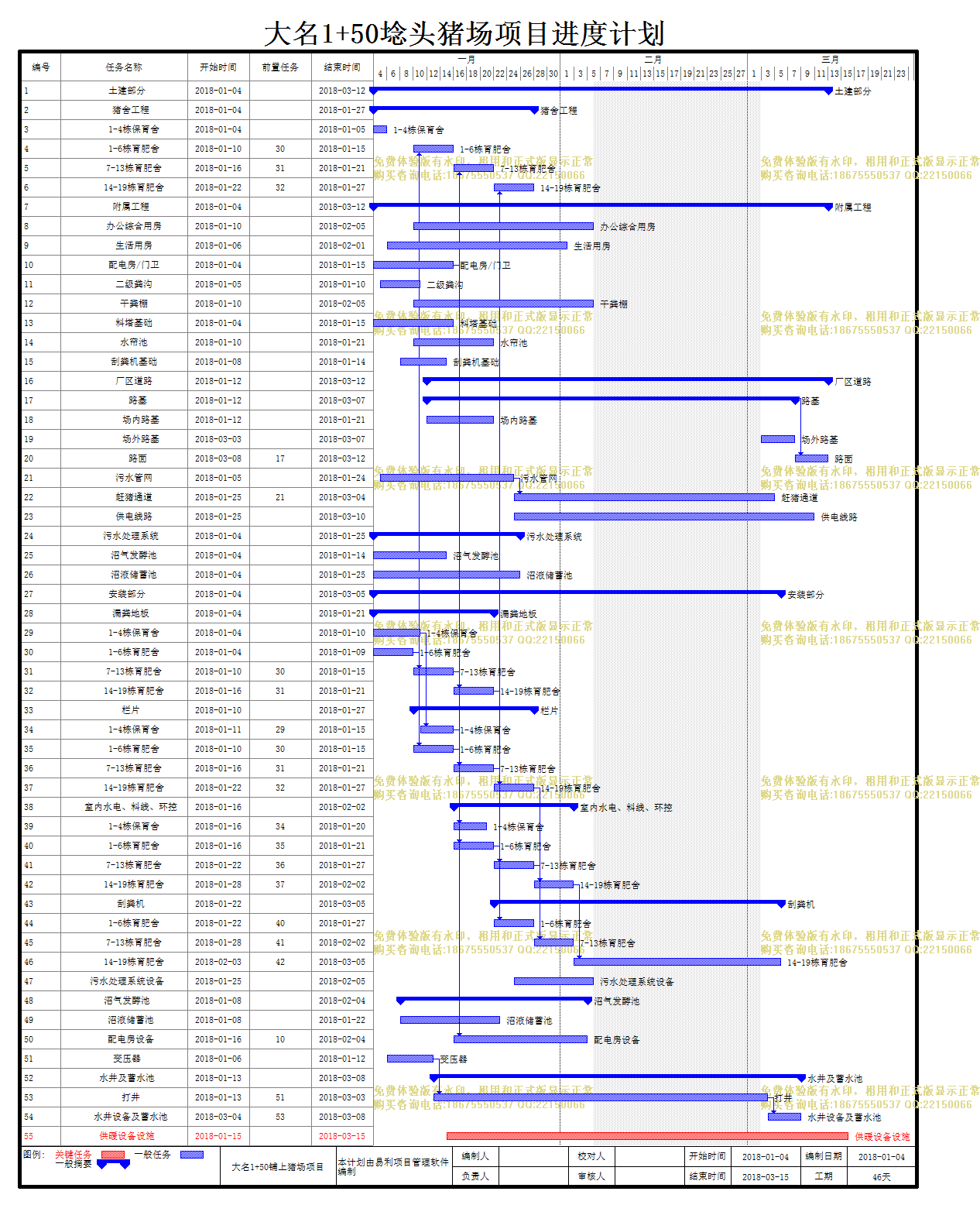Click the blue 一般任务 legend swatch
Image resolution: width=980 pixels, height=1205 pixels.
(x=192, y=1155)
